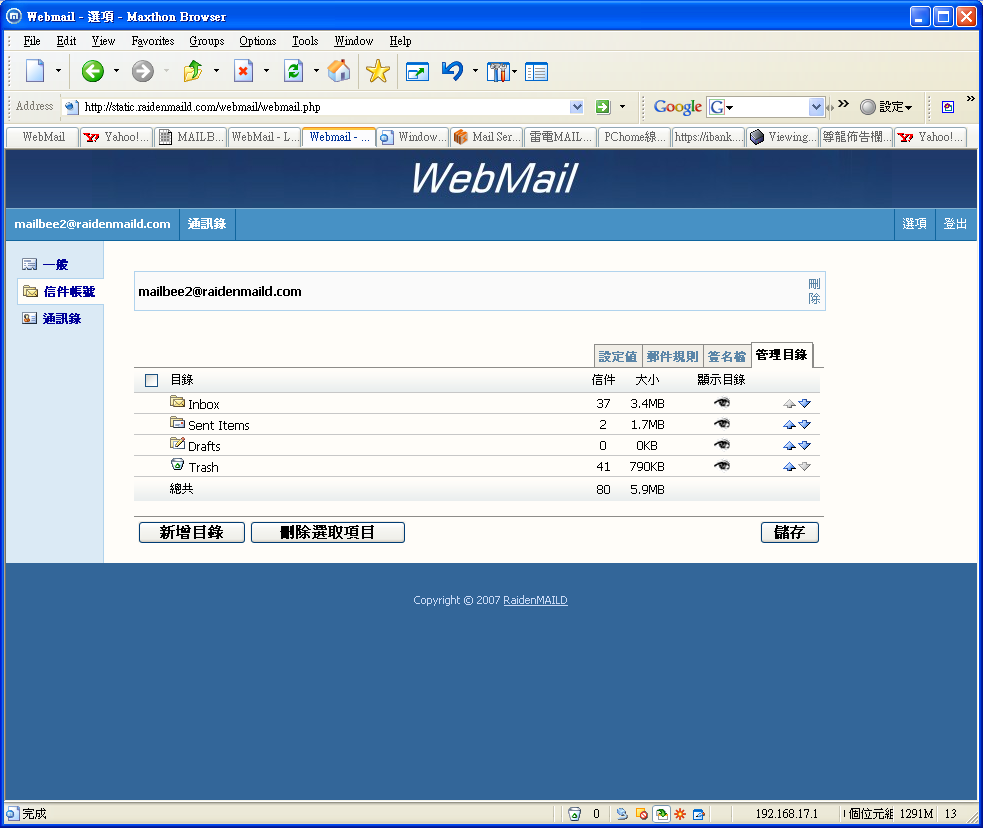Viewport: 983px width, 828px height.
Task: Switch to the 郵件規則 tab
Action: coord(672,357)
